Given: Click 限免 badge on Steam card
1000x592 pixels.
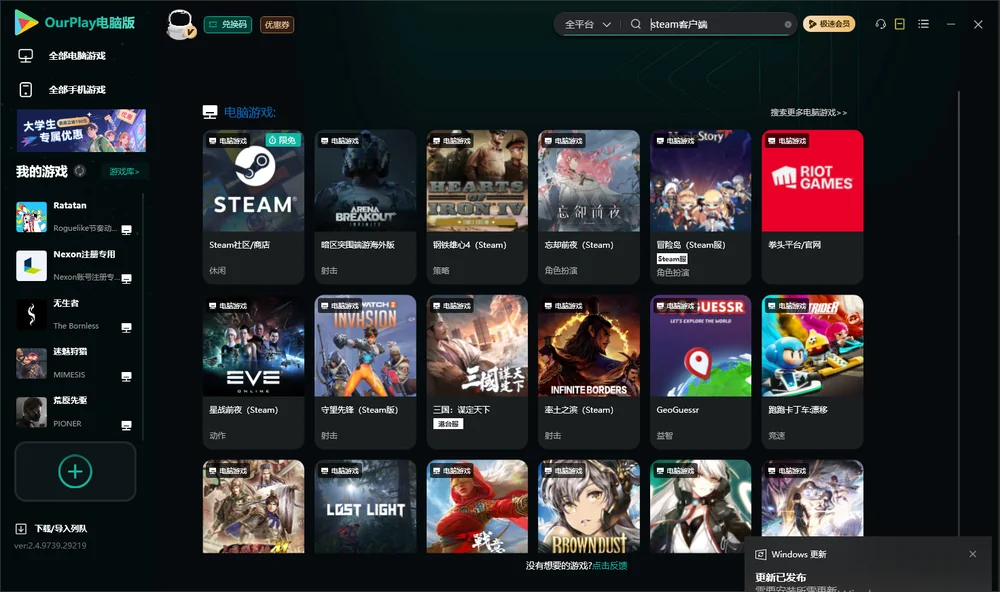Looking at the screenshot, I should tap(283, 140).
